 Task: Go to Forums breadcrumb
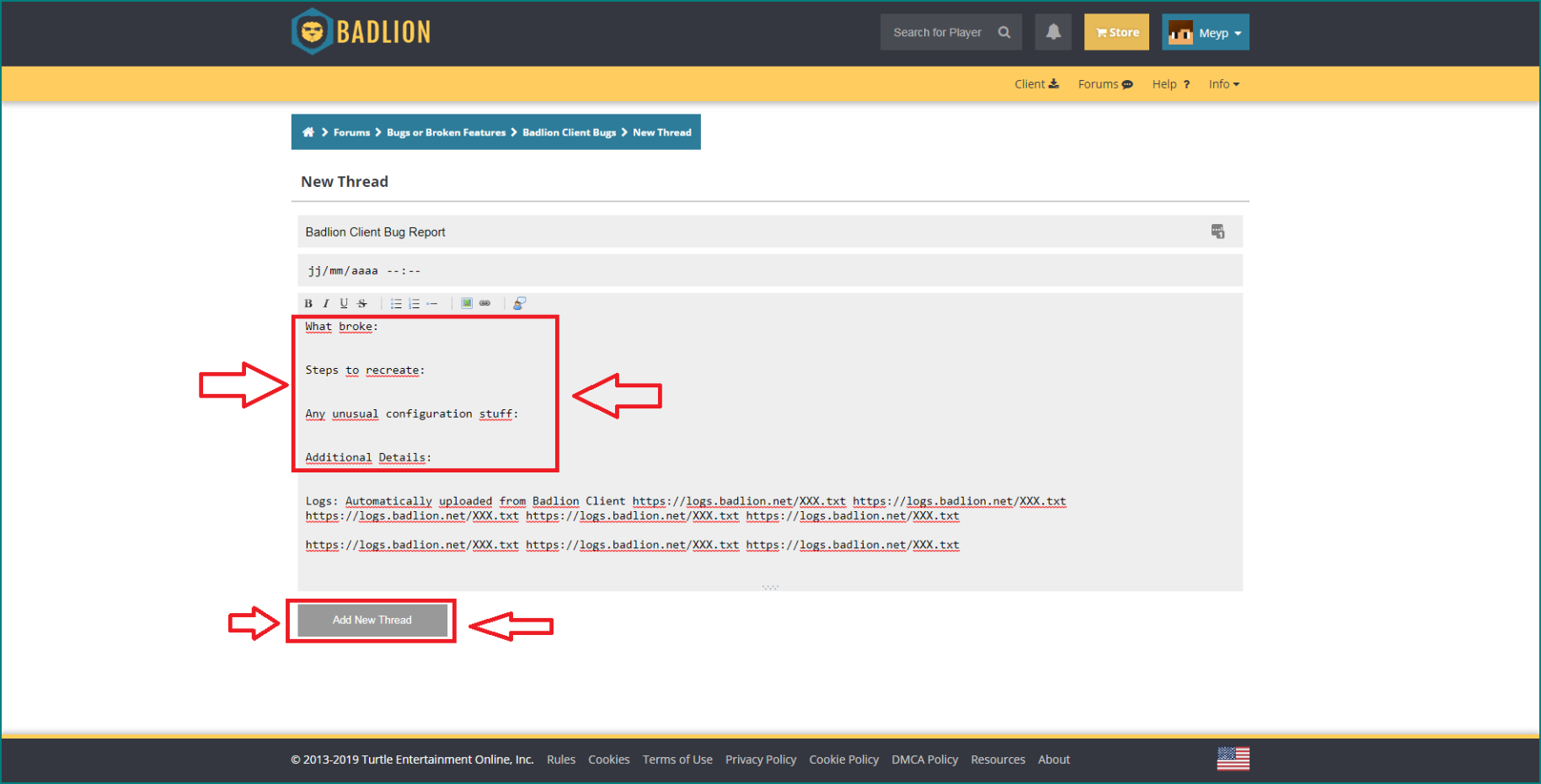[351, 132]
